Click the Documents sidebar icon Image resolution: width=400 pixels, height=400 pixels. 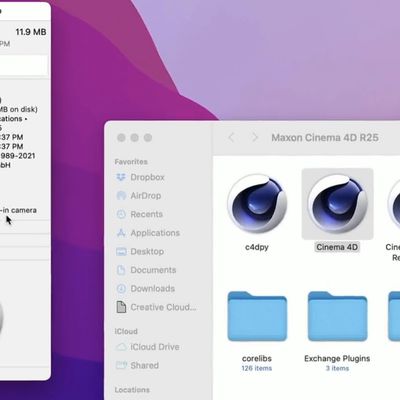[121, 270]
